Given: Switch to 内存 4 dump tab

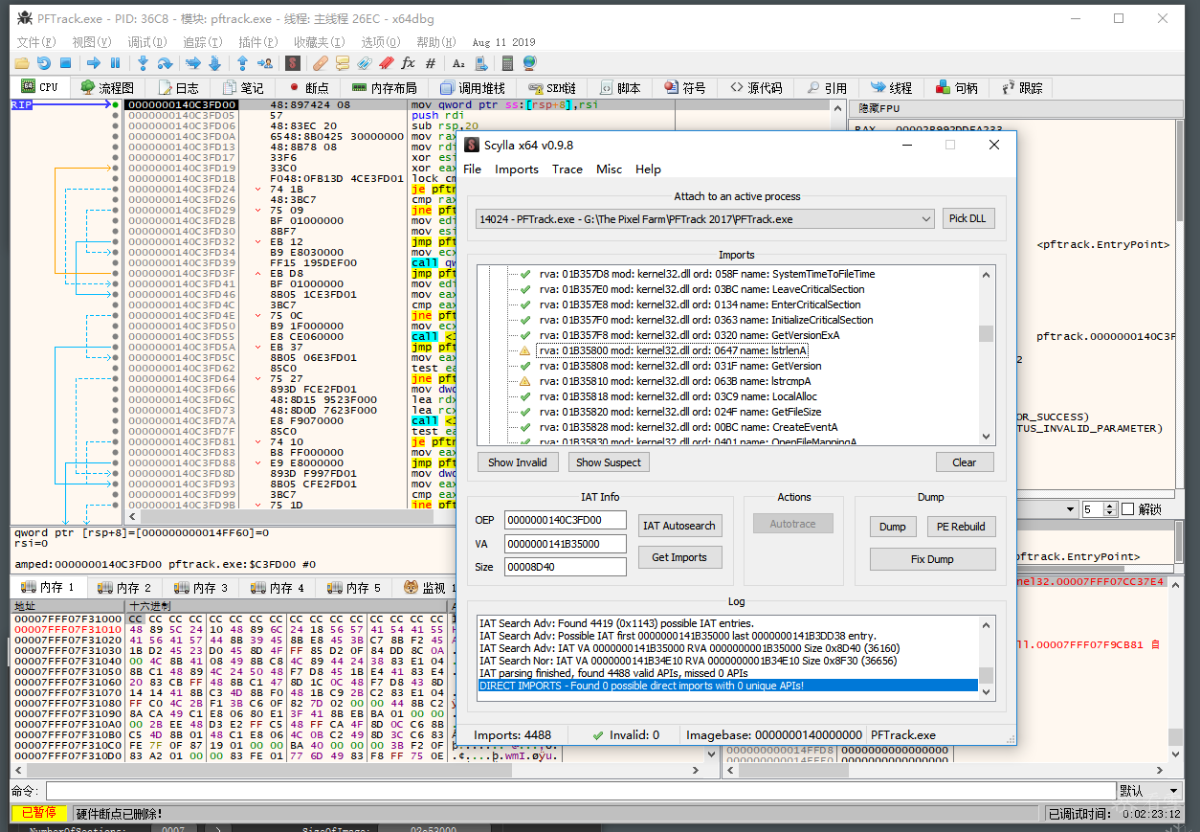Looking at the screenshot, I should point(276,587).
